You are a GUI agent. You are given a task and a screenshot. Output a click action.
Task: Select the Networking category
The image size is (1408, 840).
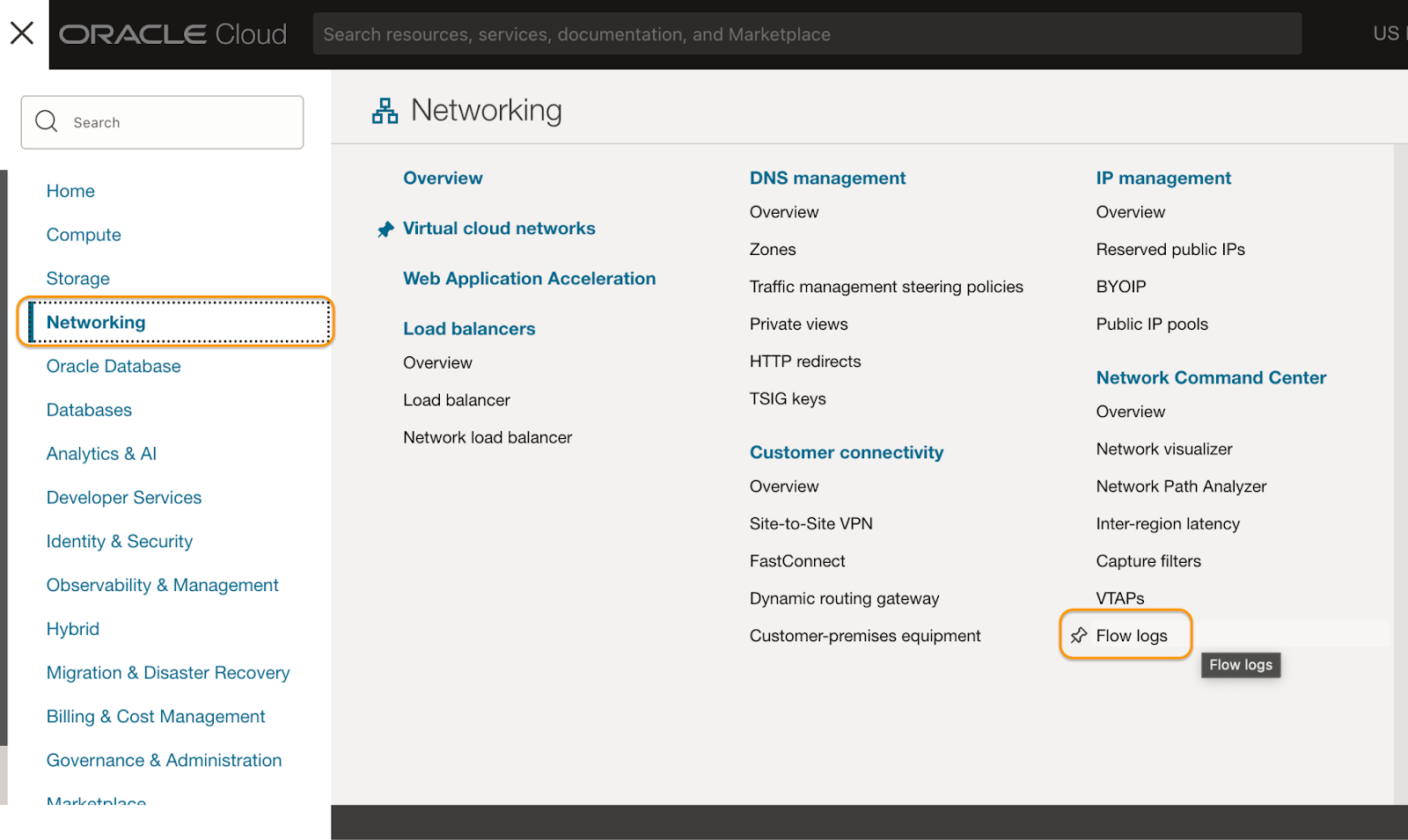click(x=96, y=322)
